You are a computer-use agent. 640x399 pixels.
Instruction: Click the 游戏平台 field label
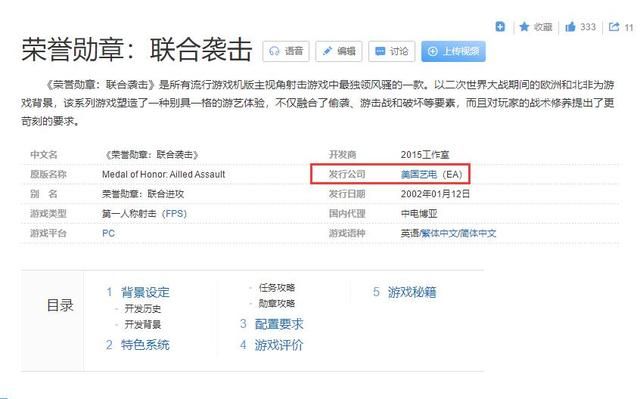48,233
